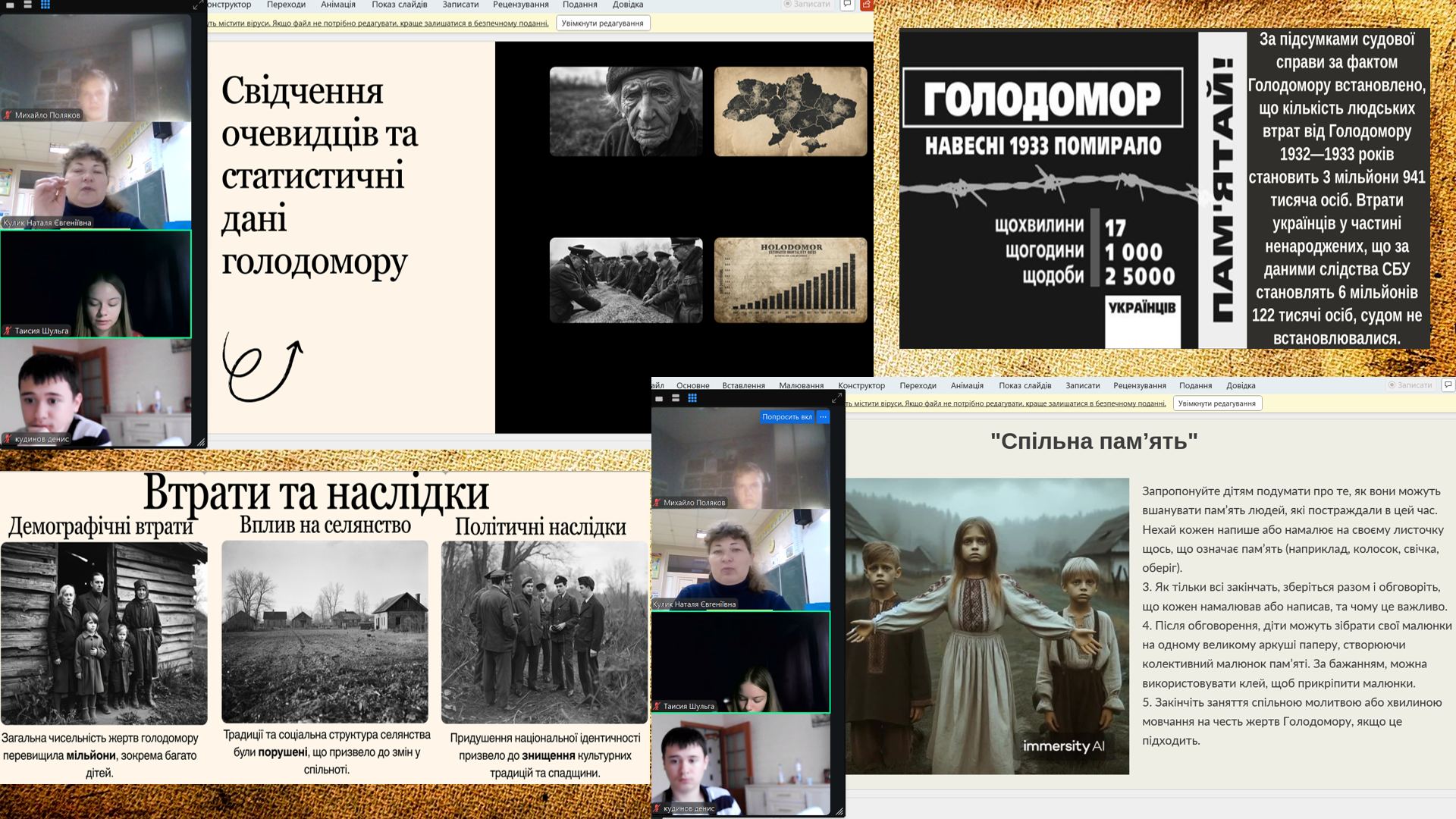Select single-speaker view icon above Попросить вкл
1456x819 pixels.
click(x=659, y=398)
